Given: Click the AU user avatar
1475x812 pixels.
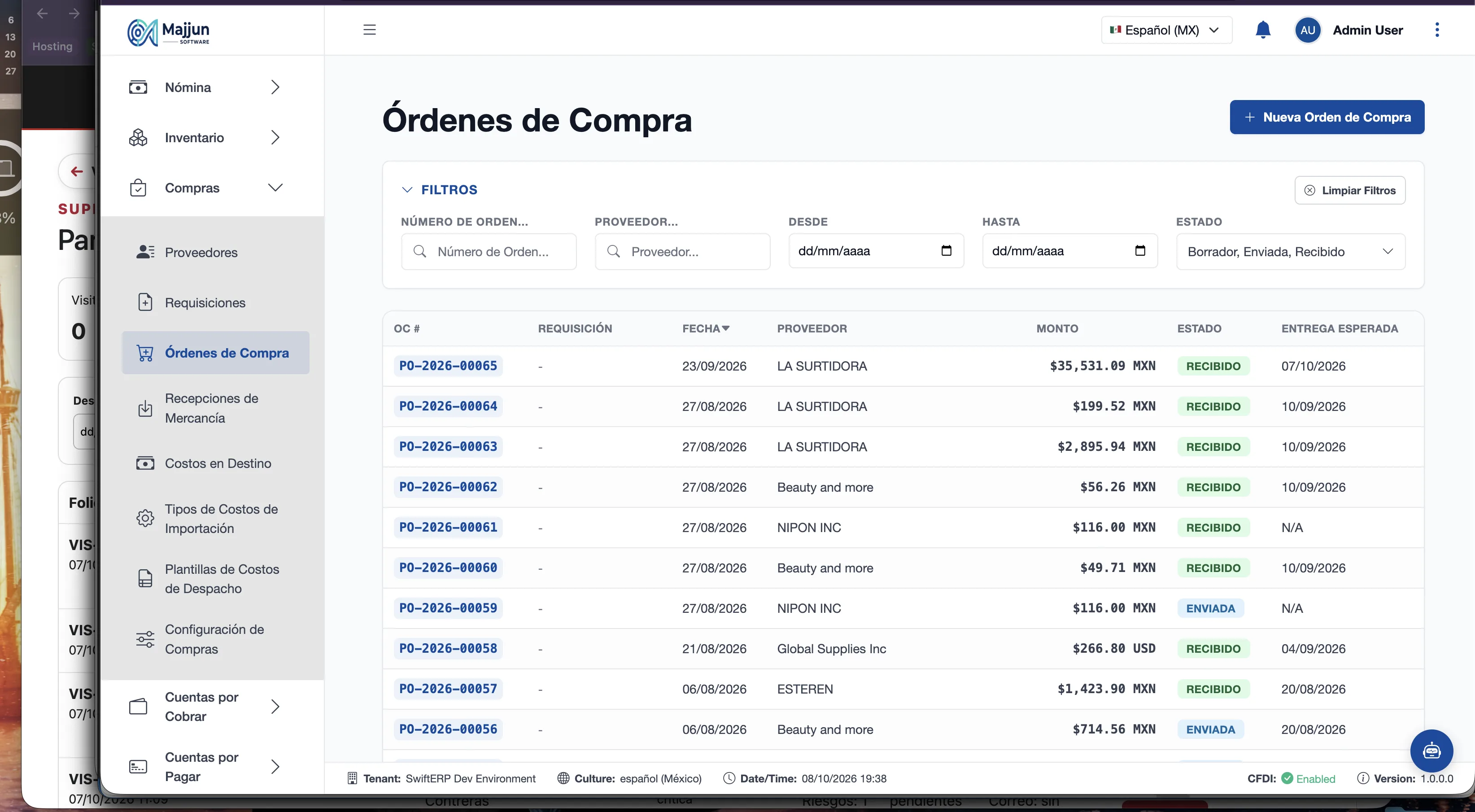Looking at the screenshot, I should coord(1307,30).
